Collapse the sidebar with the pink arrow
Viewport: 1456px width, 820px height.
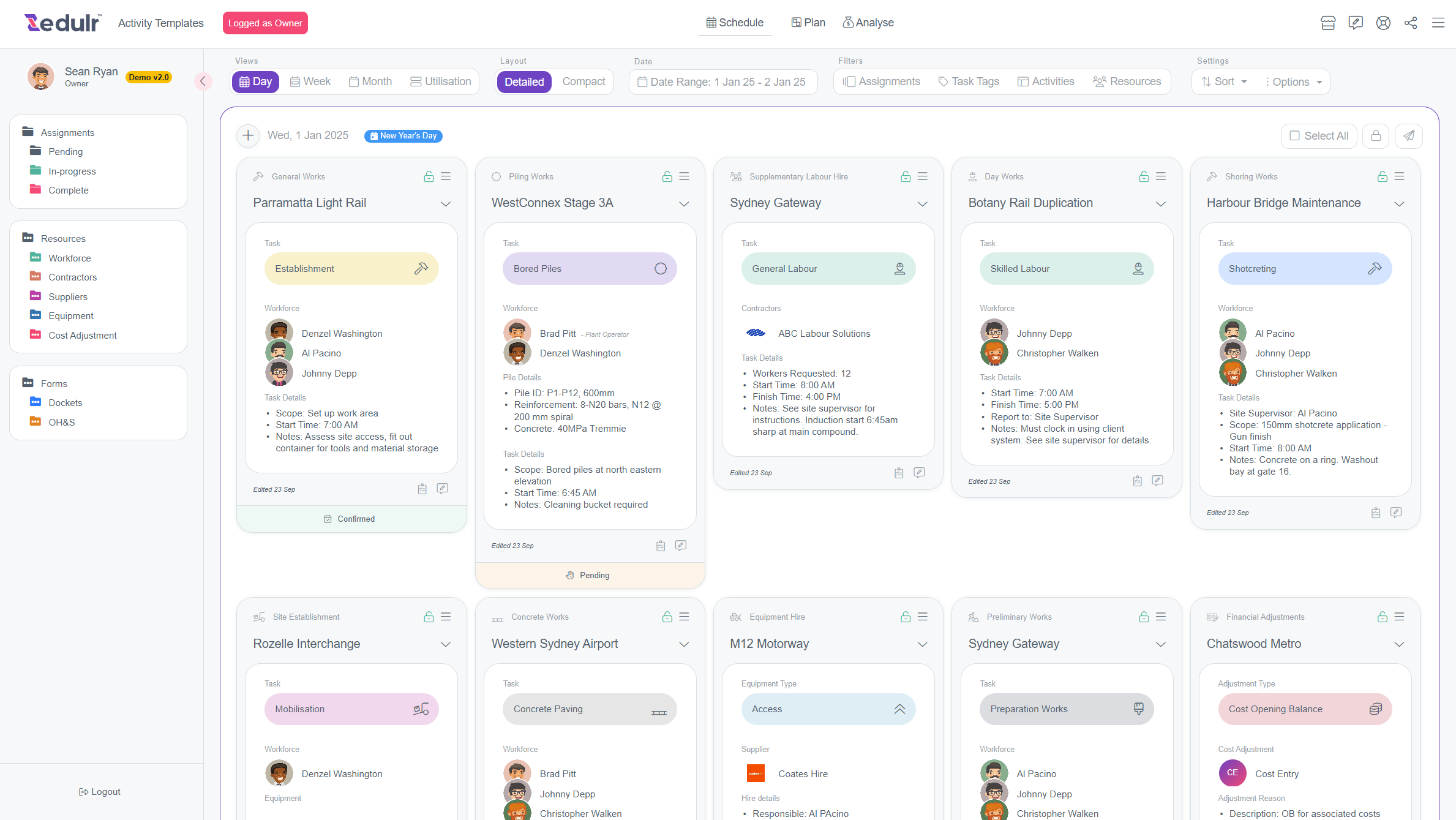203,81
